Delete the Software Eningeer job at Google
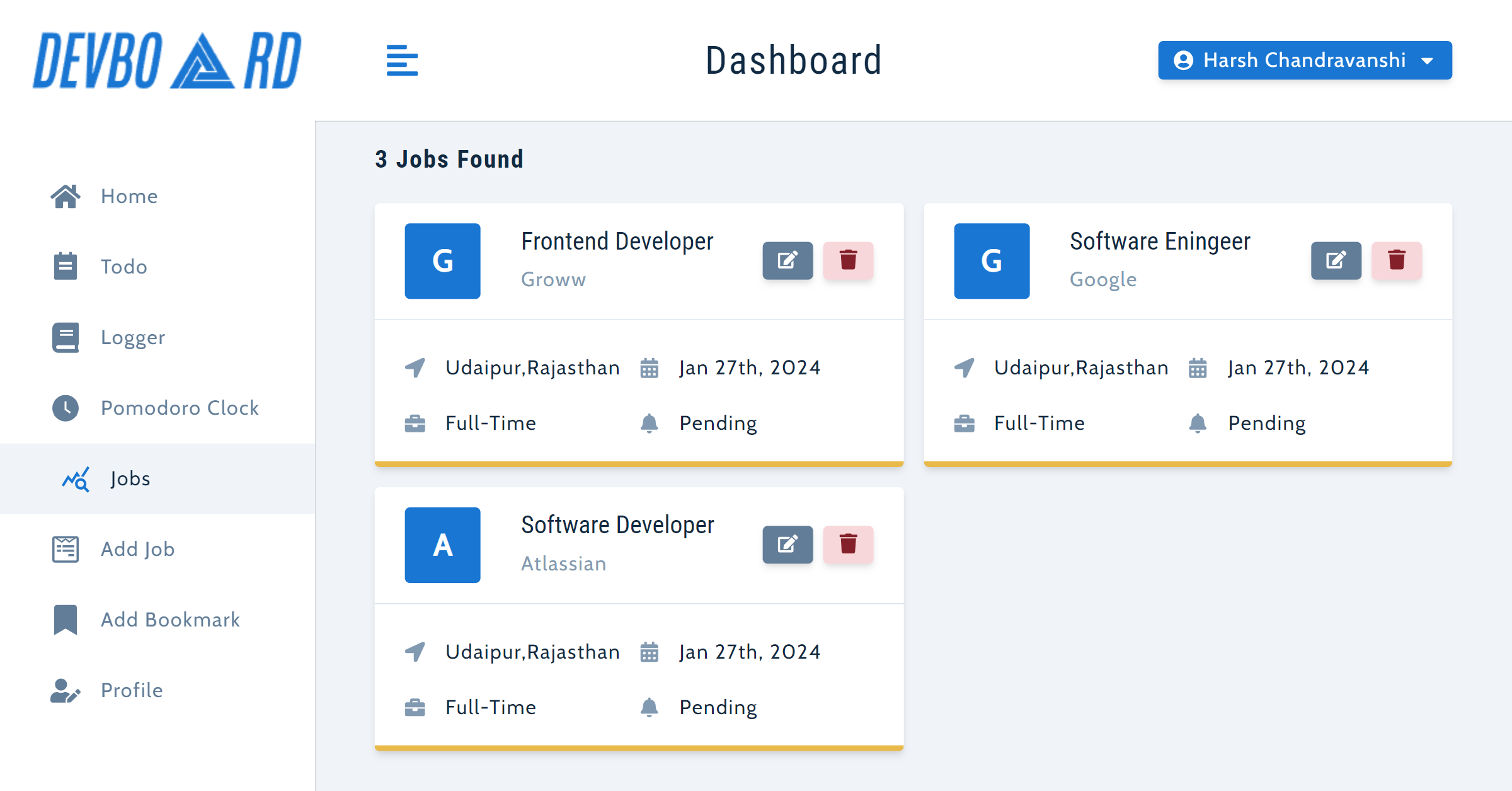1512x791 pixels. [x=1397, y=260]
